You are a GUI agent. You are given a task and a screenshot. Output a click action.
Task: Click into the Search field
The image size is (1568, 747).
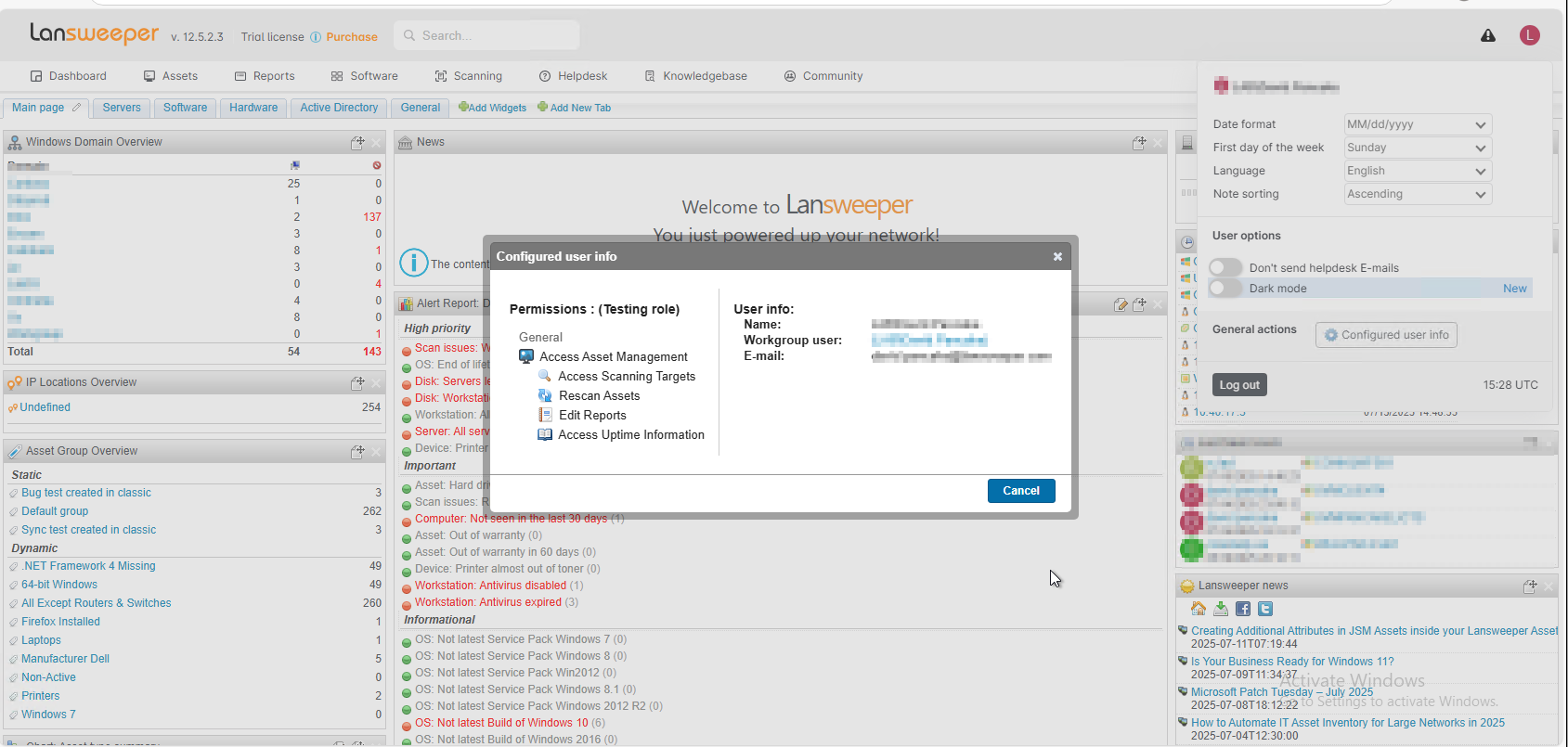click(x=486, y=35)
